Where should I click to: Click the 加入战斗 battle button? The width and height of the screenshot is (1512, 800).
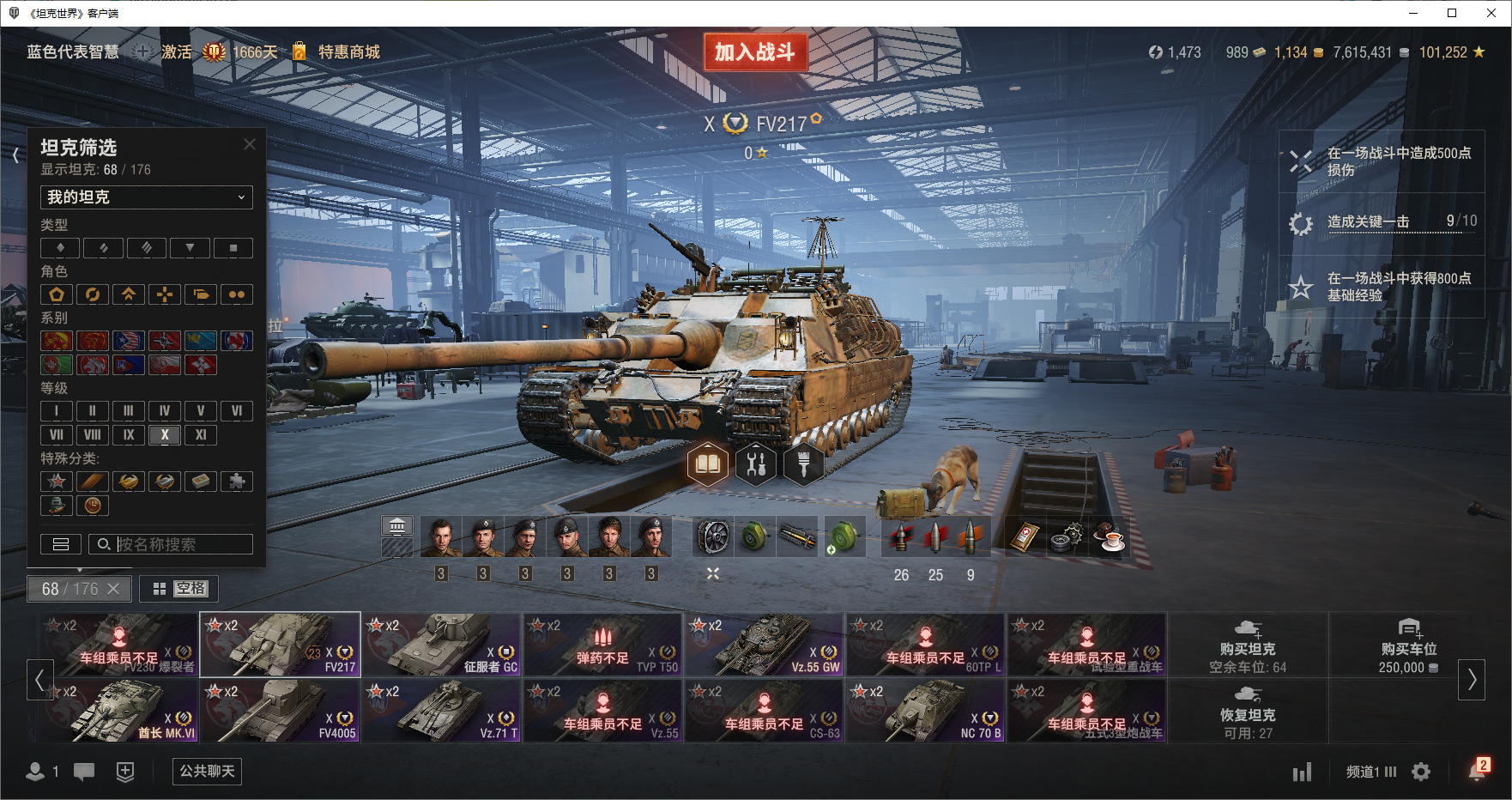click(755, 52)
